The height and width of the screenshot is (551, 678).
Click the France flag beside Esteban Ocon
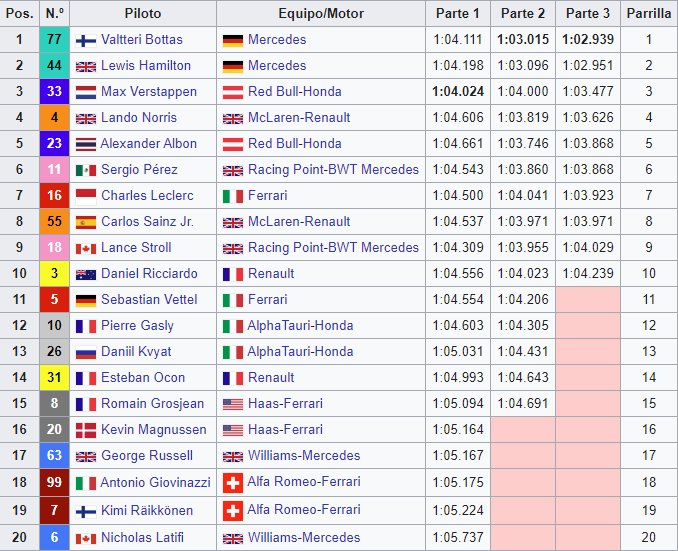coord(86,378)
